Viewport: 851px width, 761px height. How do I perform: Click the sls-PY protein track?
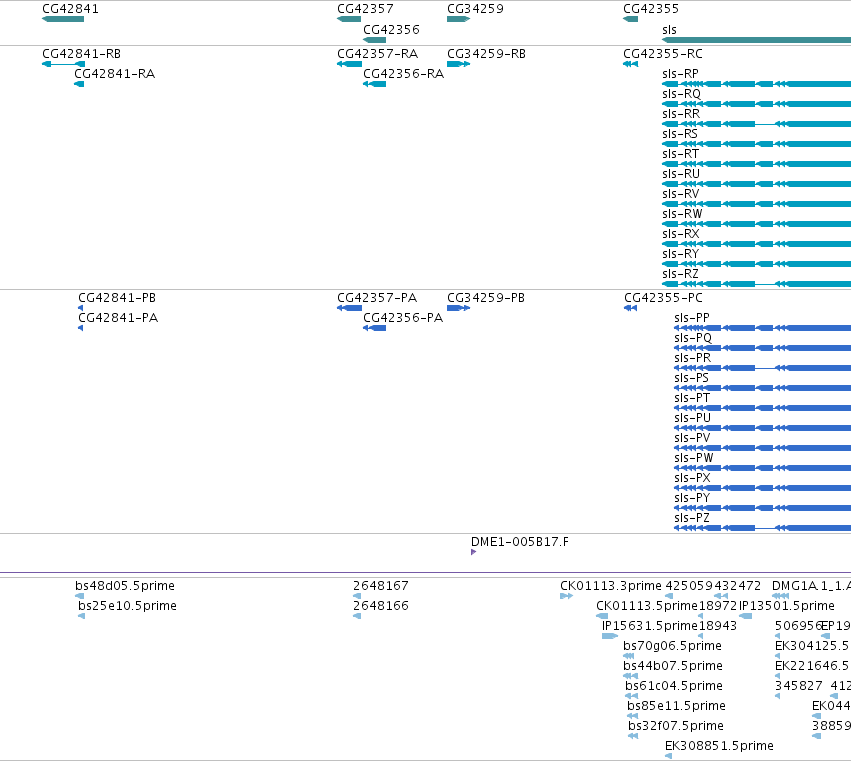pyautogui.click(x=763, y=509)
